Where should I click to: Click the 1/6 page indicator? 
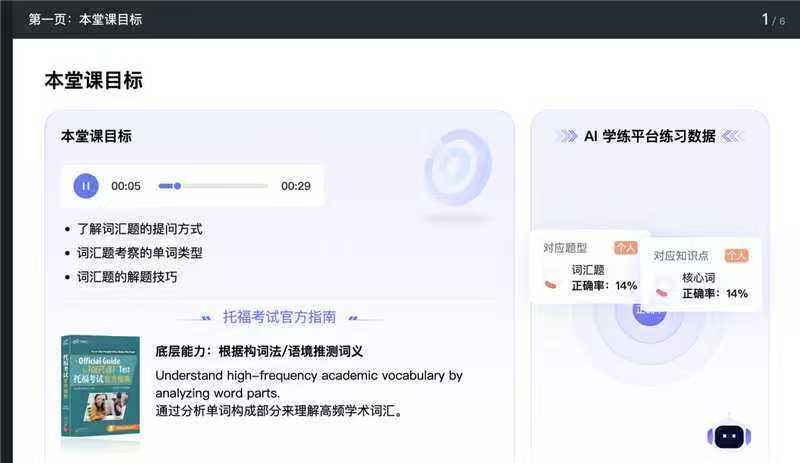pyautogui.click(x=773, y=19)
